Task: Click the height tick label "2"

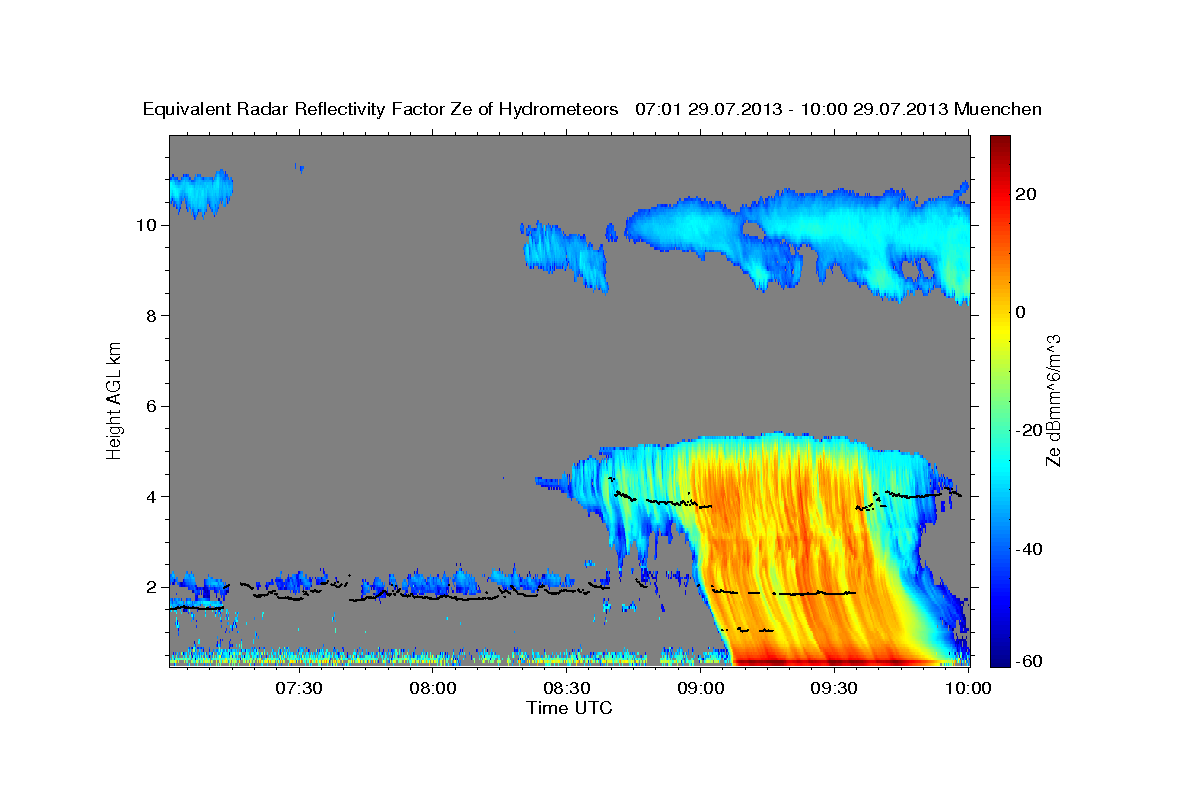Action: (x=154, y=587)
